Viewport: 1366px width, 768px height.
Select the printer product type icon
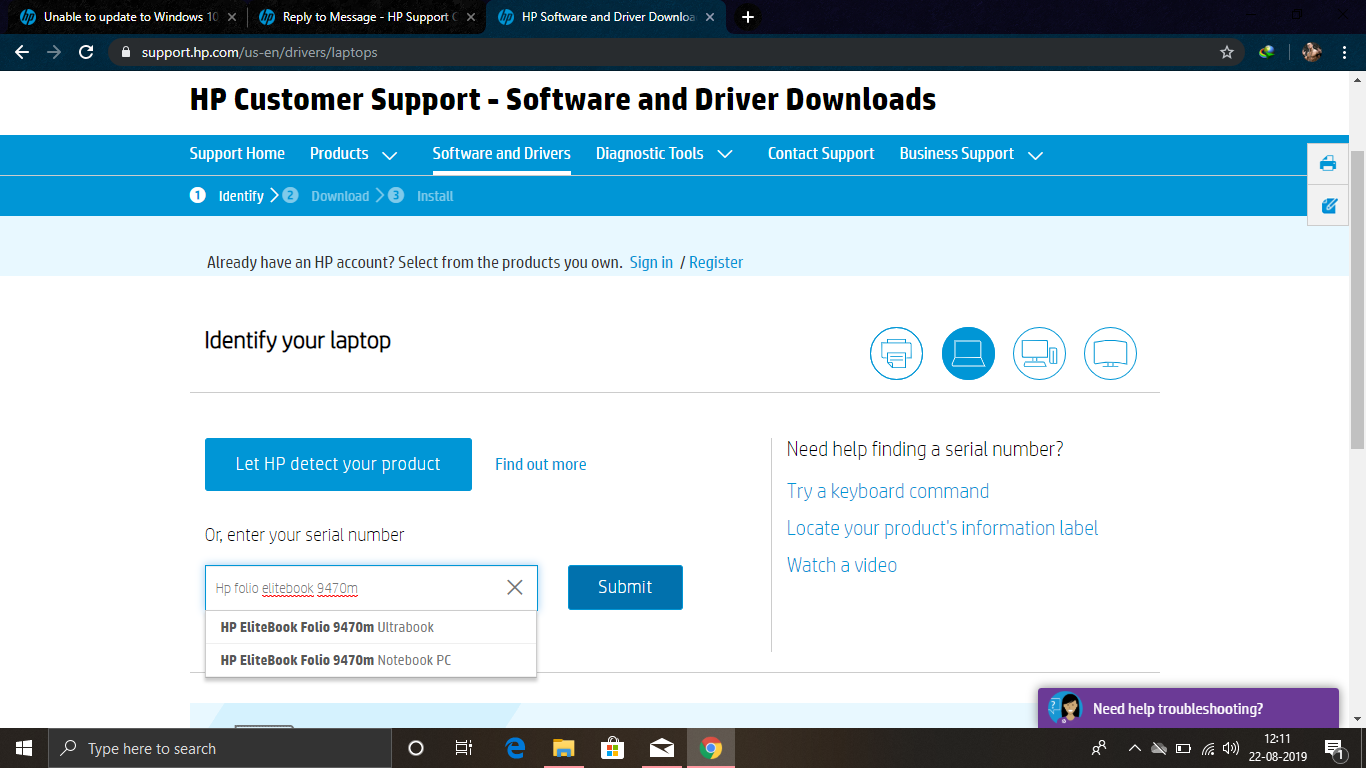click(896, 354)
